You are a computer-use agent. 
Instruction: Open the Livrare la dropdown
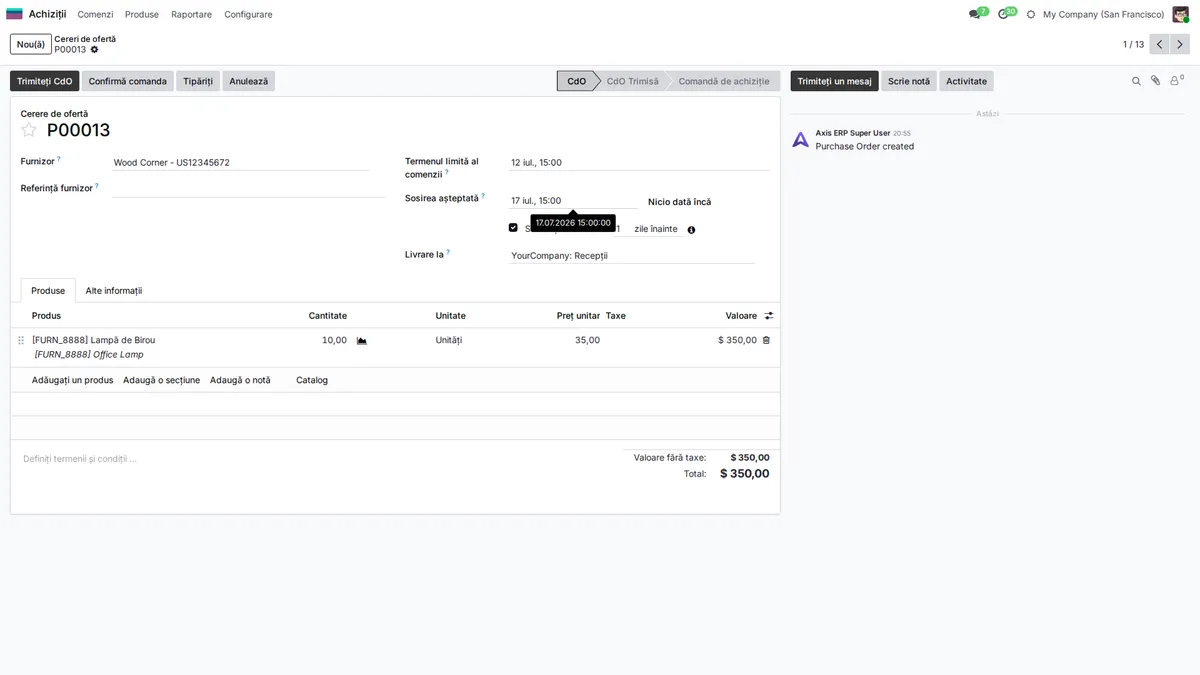point(631,255)
